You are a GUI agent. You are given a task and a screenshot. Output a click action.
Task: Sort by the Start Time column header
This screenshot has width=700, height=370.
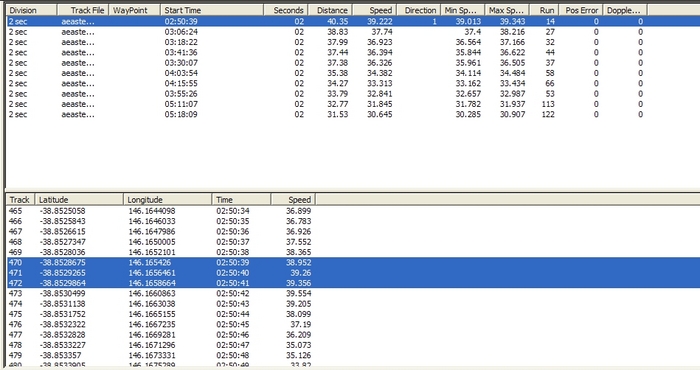pyautogui.click(x=212, y=10)
